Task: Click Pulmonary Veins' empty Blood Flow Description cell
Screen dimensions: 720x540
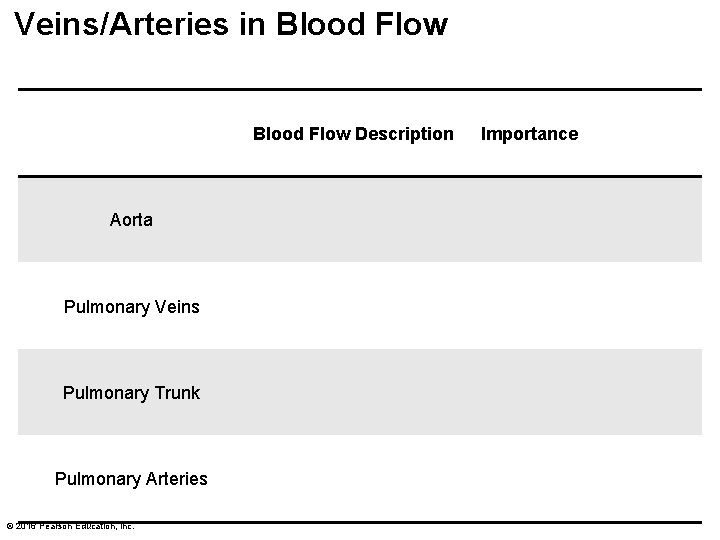Action: point(353,306)
